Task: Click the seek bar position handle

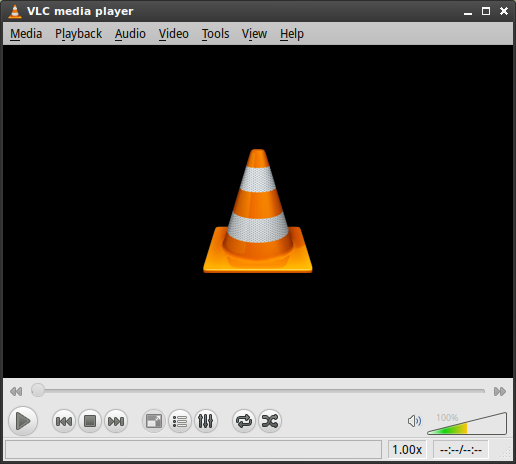Action: tap(38, 390)
